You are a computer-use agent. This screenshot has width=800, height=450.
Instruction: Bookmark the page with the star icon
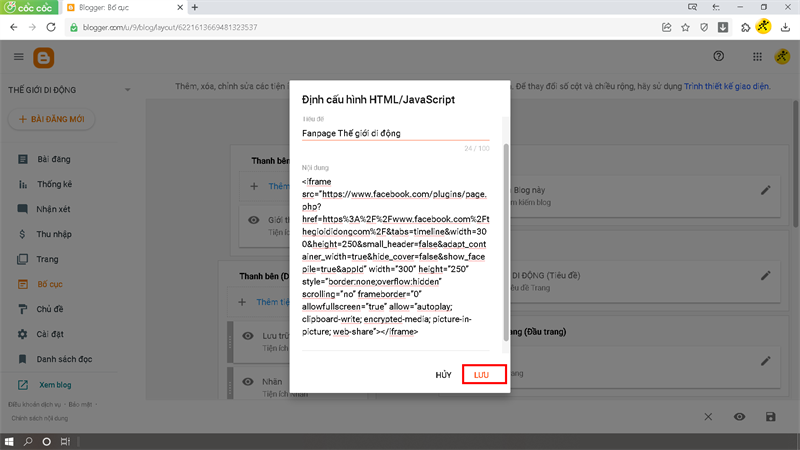(x=685, y=28)
